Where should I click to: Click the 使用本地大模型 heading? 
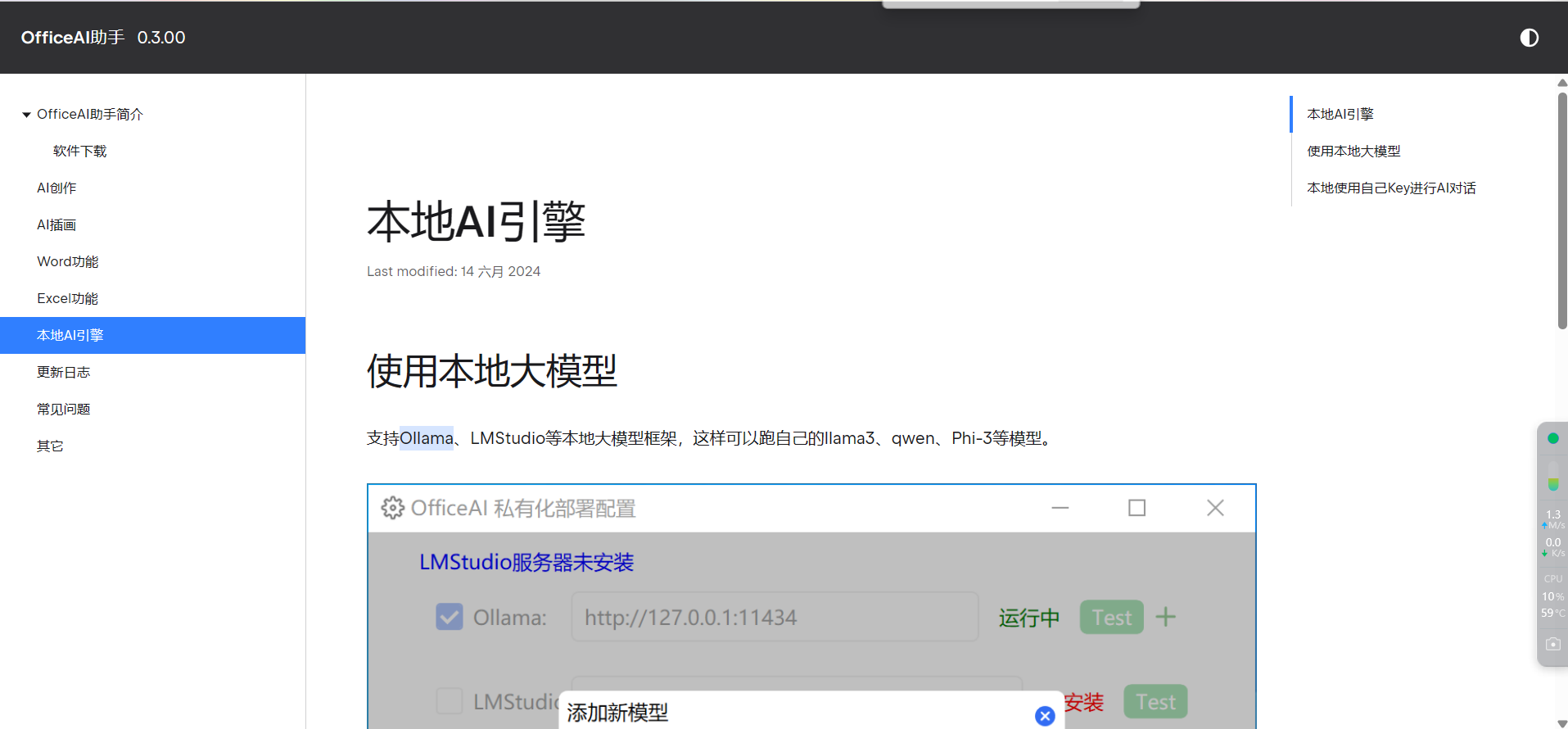point(492,371)
